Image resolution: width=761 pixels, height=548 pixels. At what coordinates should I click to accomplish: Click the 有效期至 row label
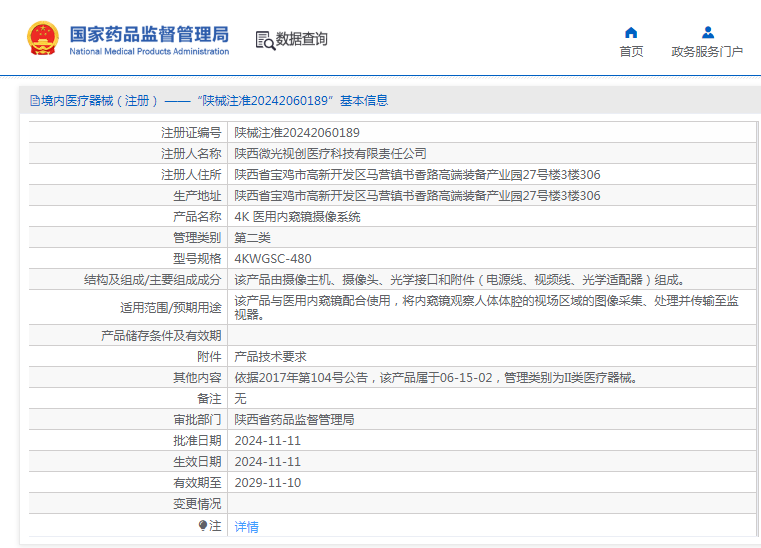pyautogui.click(x=197, y=482)
